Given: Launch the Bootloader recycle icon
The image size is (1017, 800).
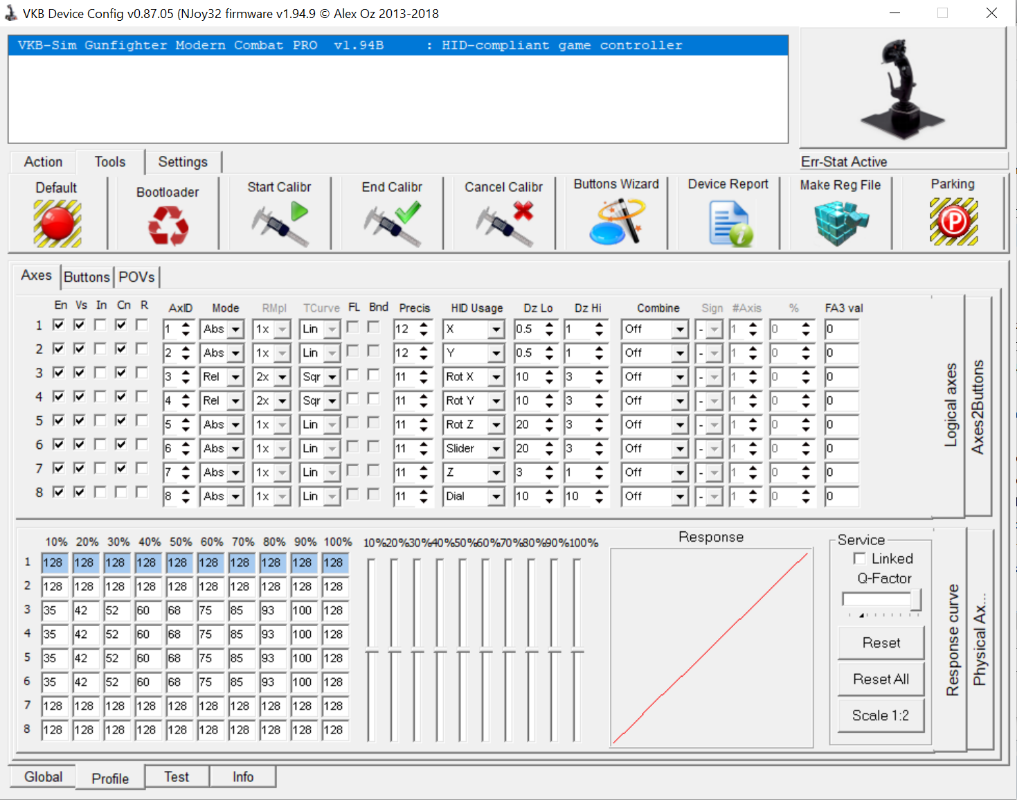Looking at the screenshot, I should click(x=168, y=225).
